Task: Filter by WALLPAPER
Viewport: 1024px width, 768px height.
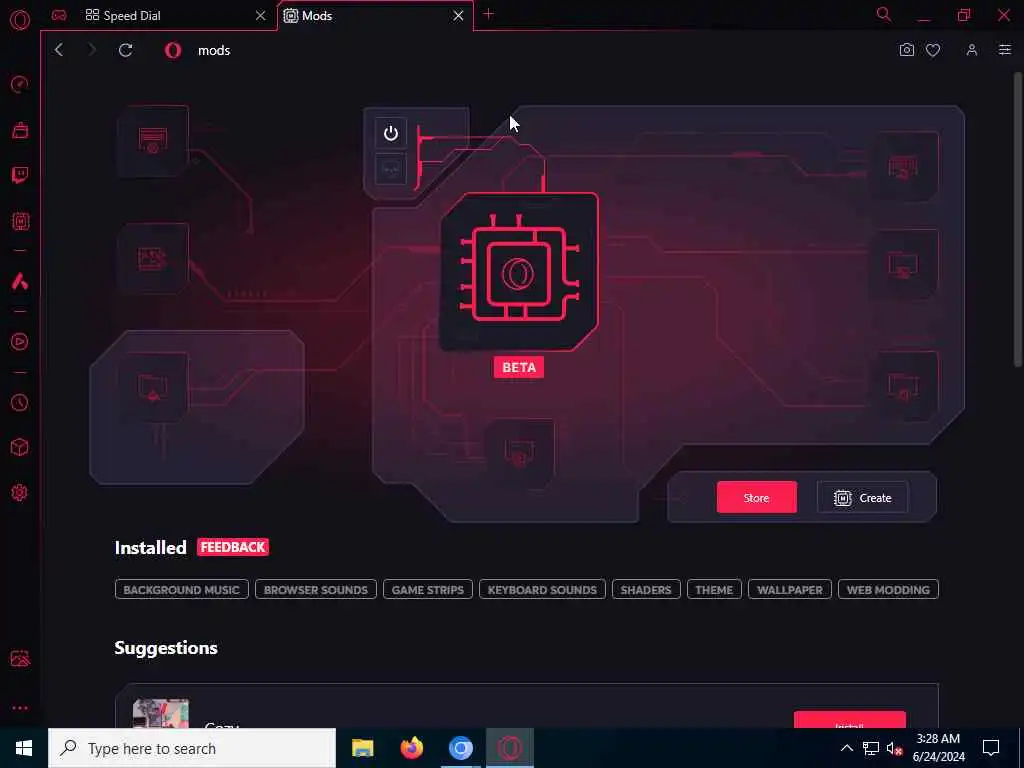Action: (x=790, y=590)
